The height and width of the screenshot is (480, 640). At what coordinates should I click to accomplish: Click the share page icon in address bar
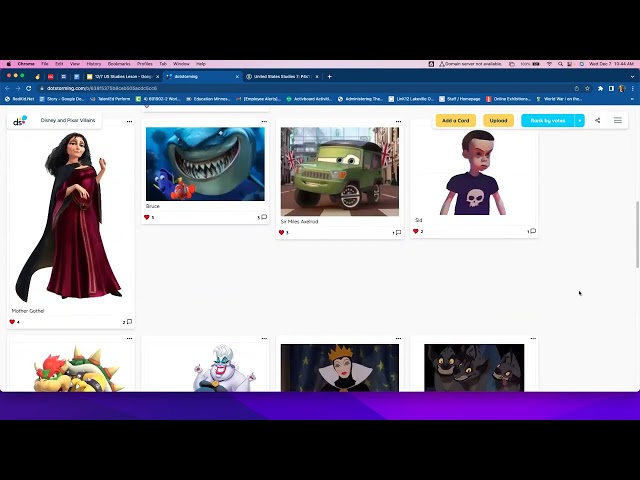577,88
